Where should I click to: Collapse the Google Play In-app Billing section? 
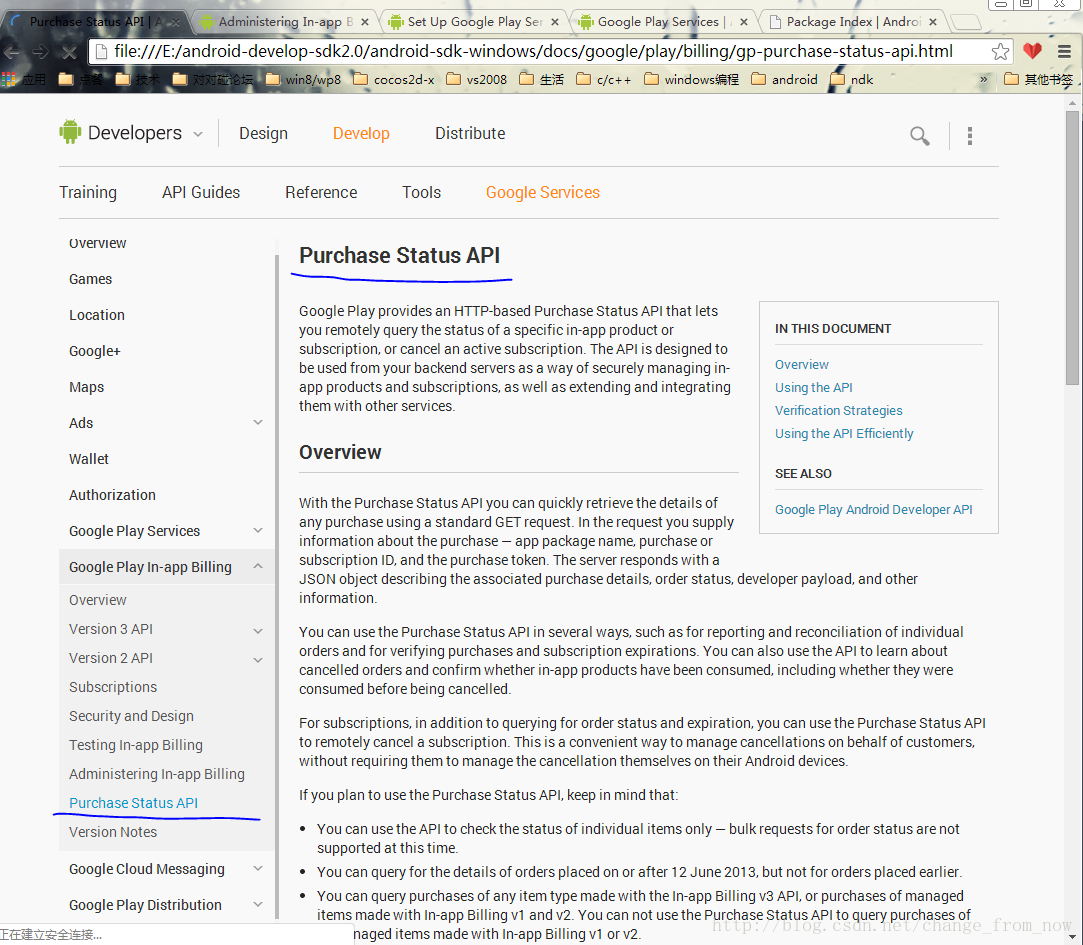[x=258, y=566]
